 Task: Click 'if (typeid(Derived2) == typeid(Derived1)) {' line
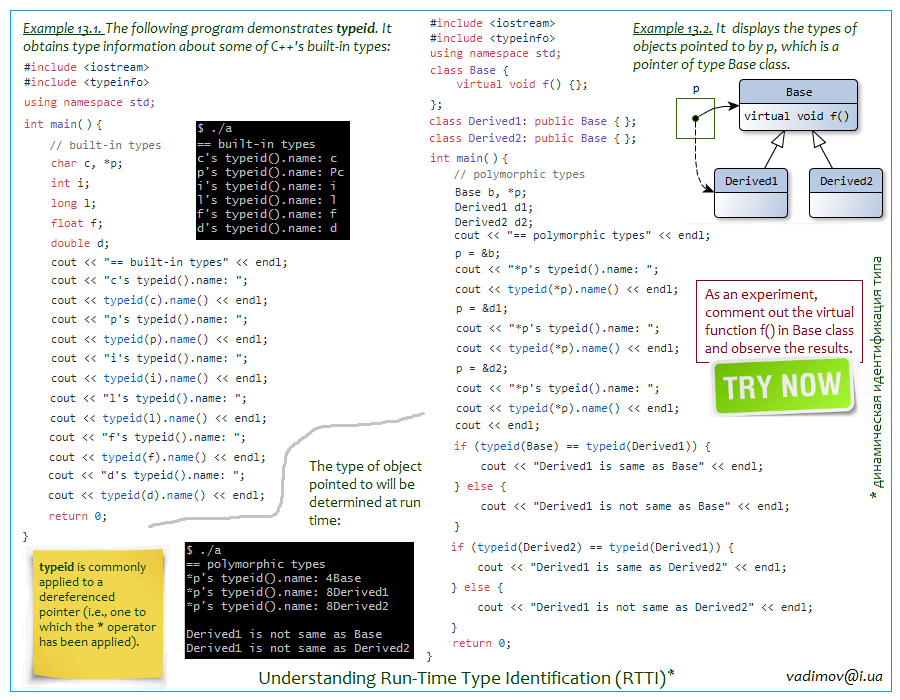[x=592, y=547]
